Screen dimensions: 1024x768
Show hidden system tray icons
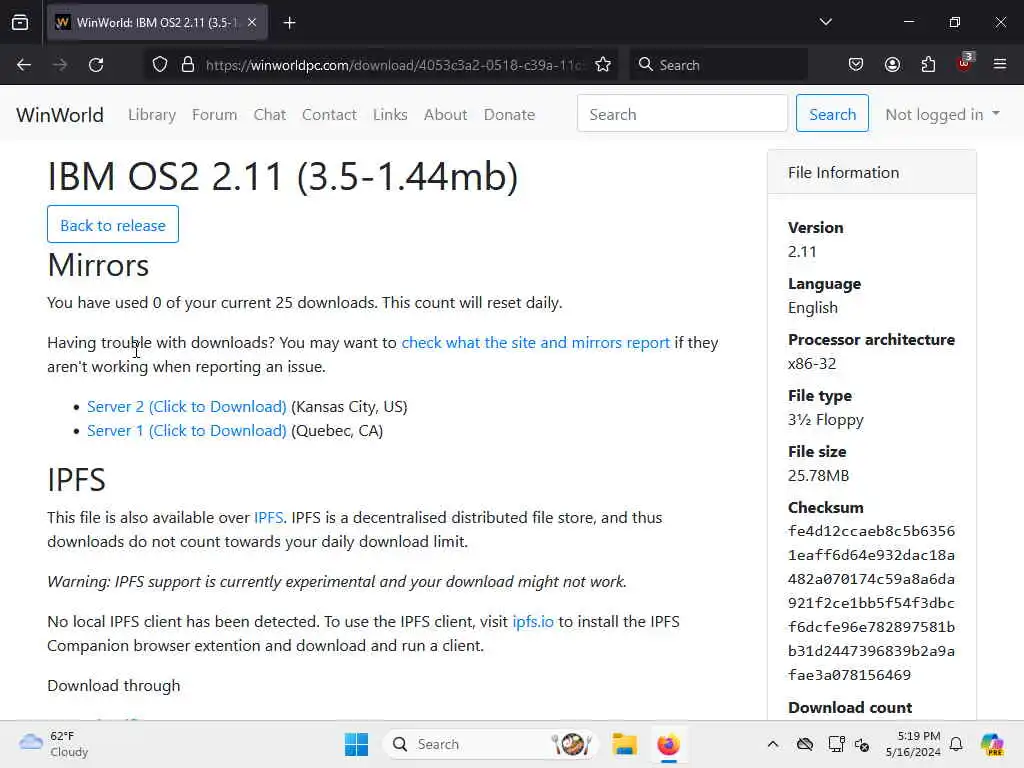pyautogui.click(x=773, y=744)
